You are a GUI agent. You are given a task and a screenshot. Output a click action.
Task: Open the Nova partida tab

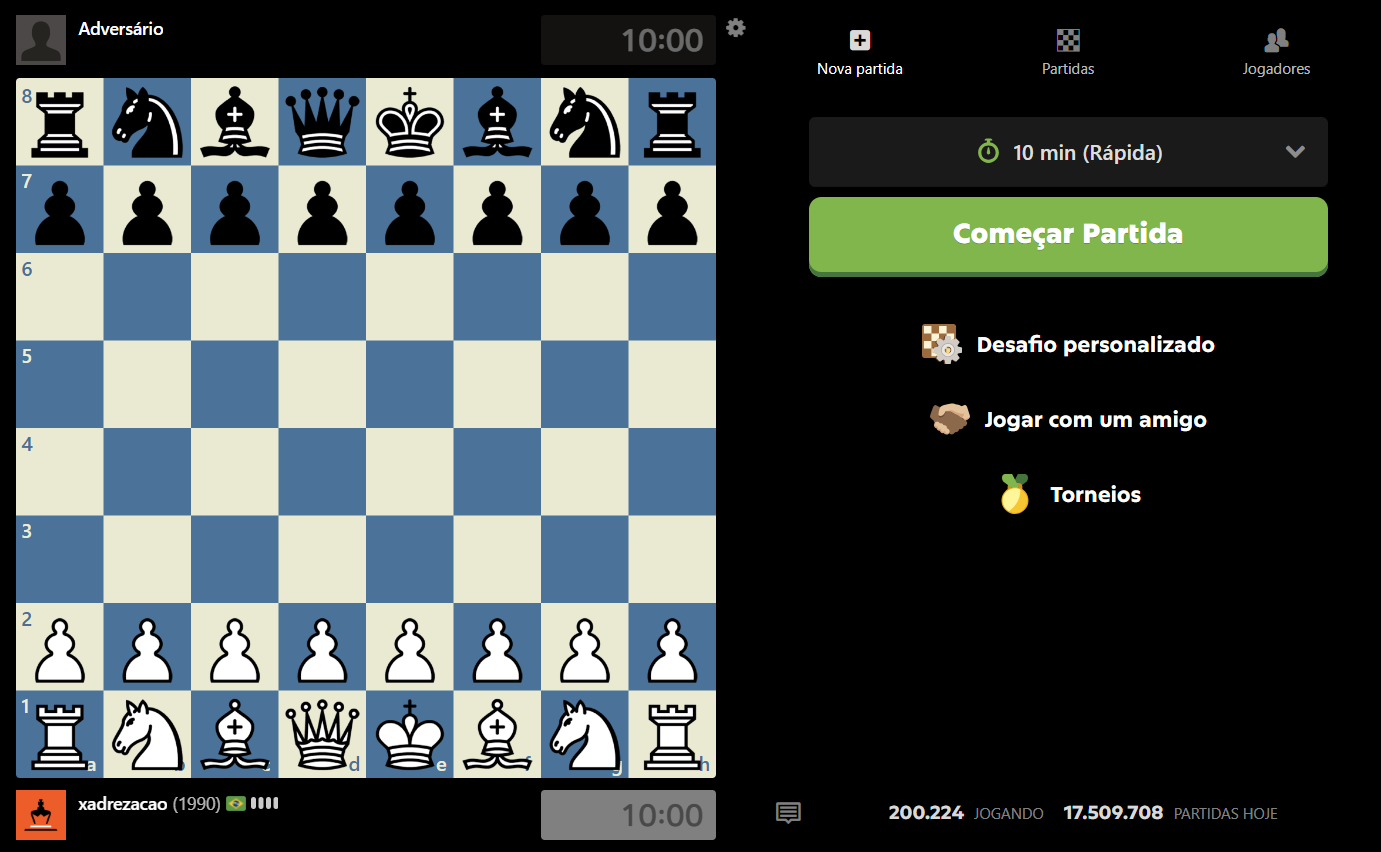pyautogui.click(x=860, y=53)
